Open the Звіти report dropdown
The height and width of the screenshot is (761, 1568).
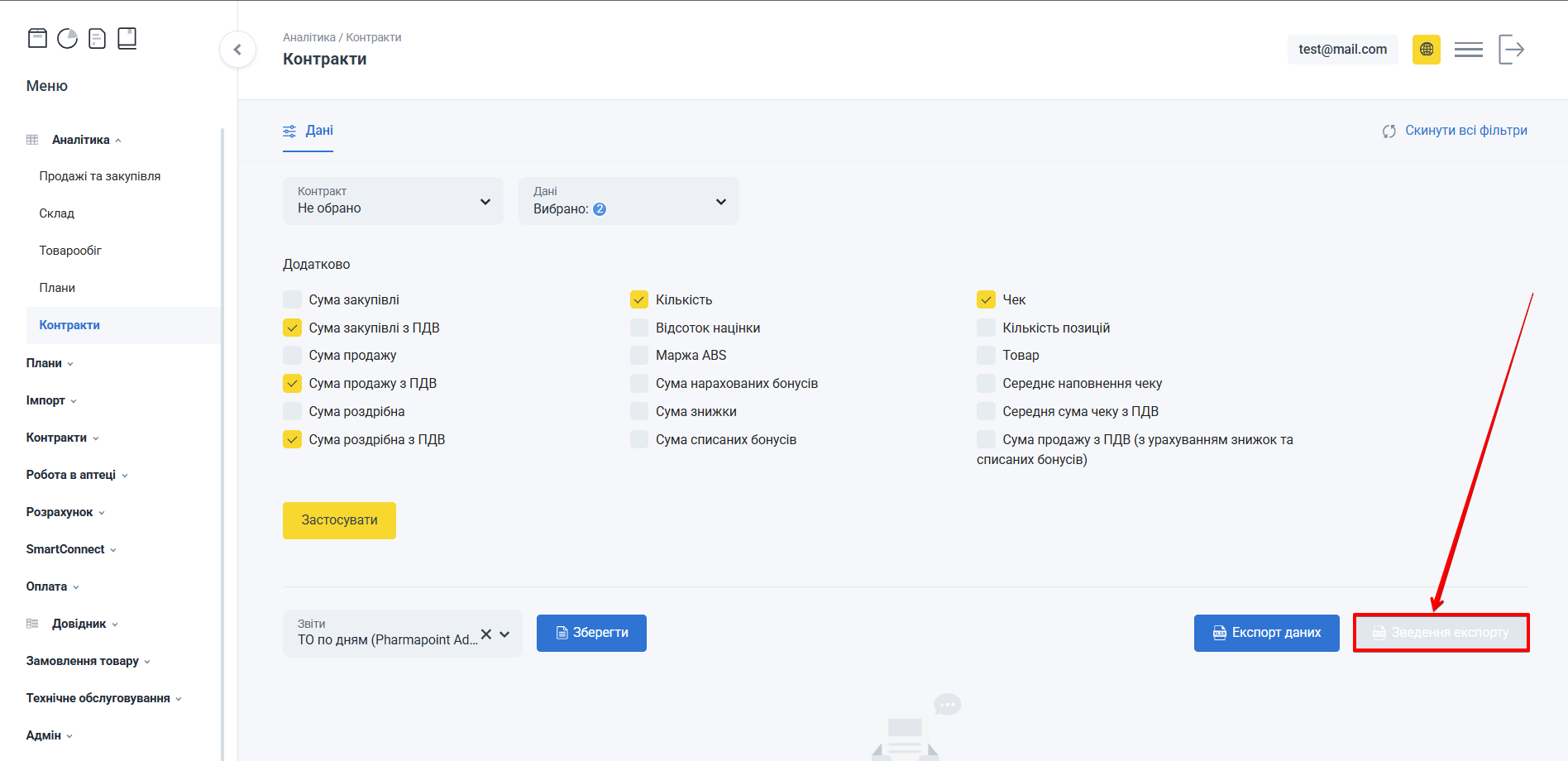[x=504, y=634]
